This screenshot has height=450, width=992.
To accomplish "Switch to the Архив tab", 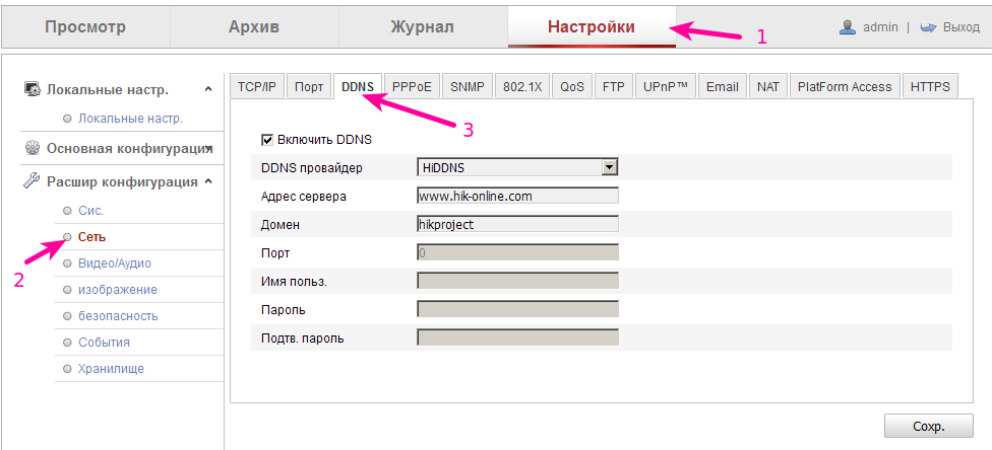I will [254, 27].
